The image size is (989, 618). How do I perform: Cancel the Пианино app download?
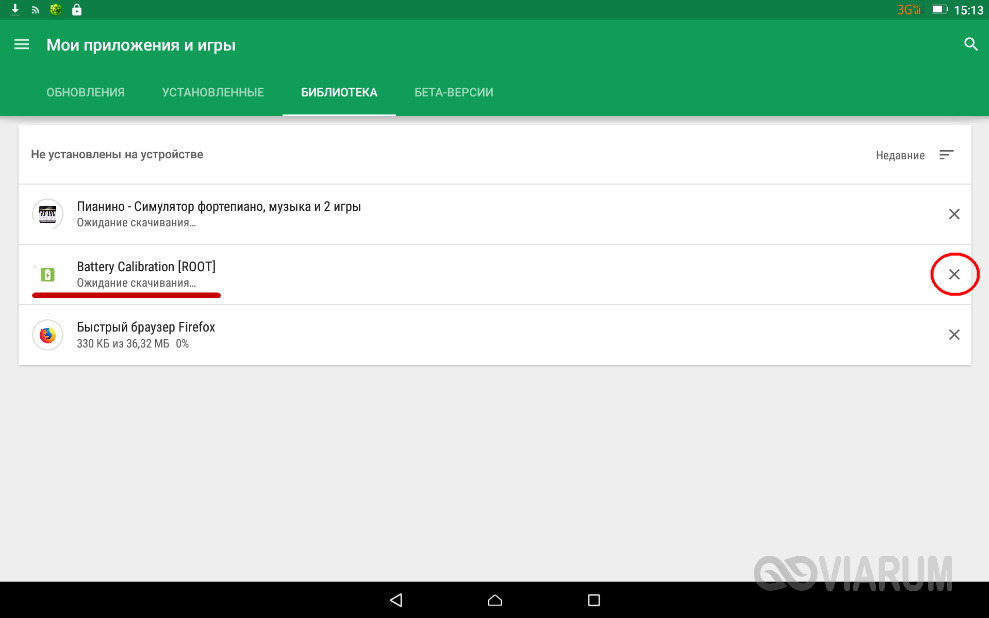(x=954, y=214)
